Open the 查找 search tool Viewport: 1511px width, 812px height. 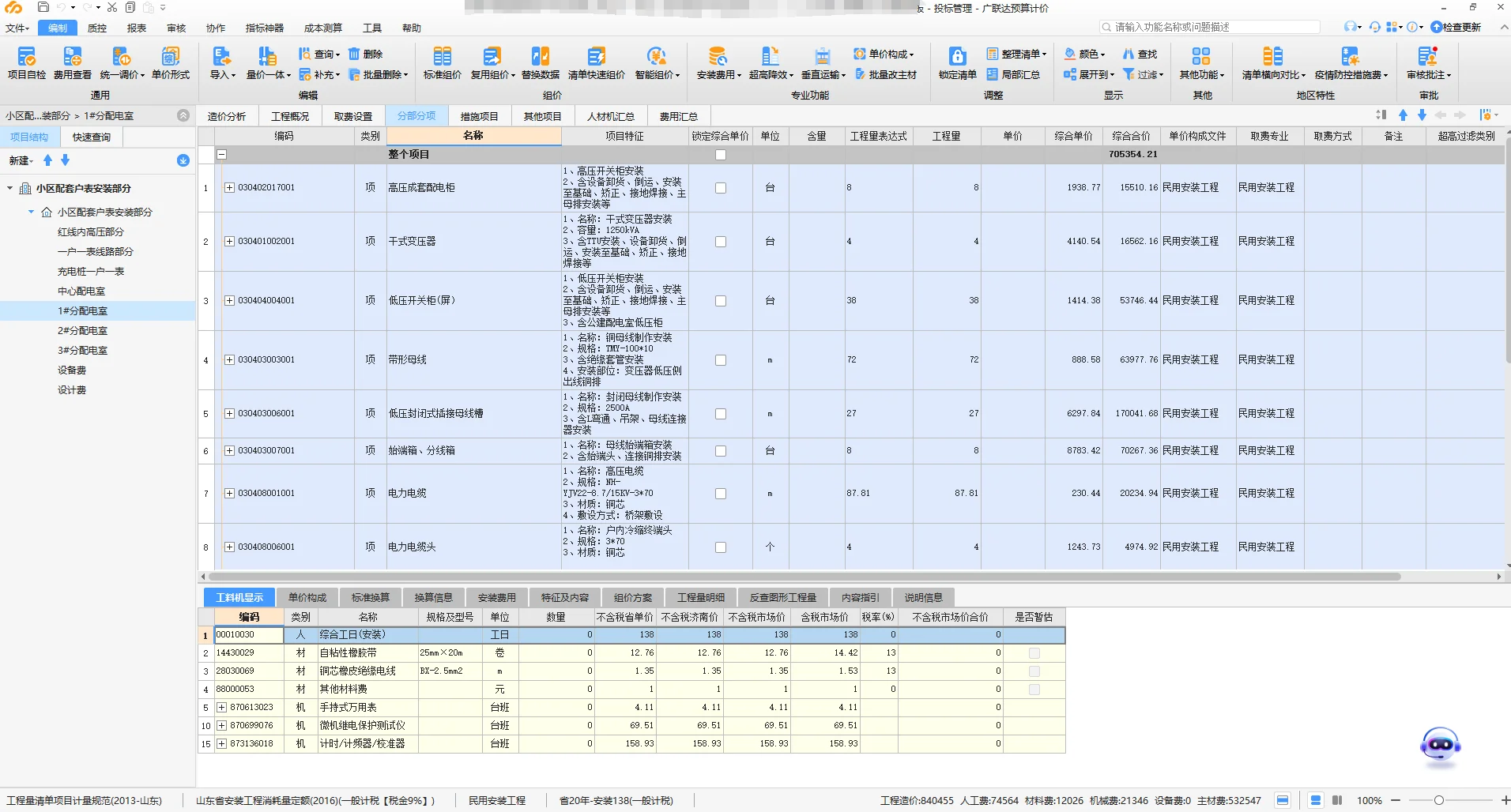coord(1140,54)
